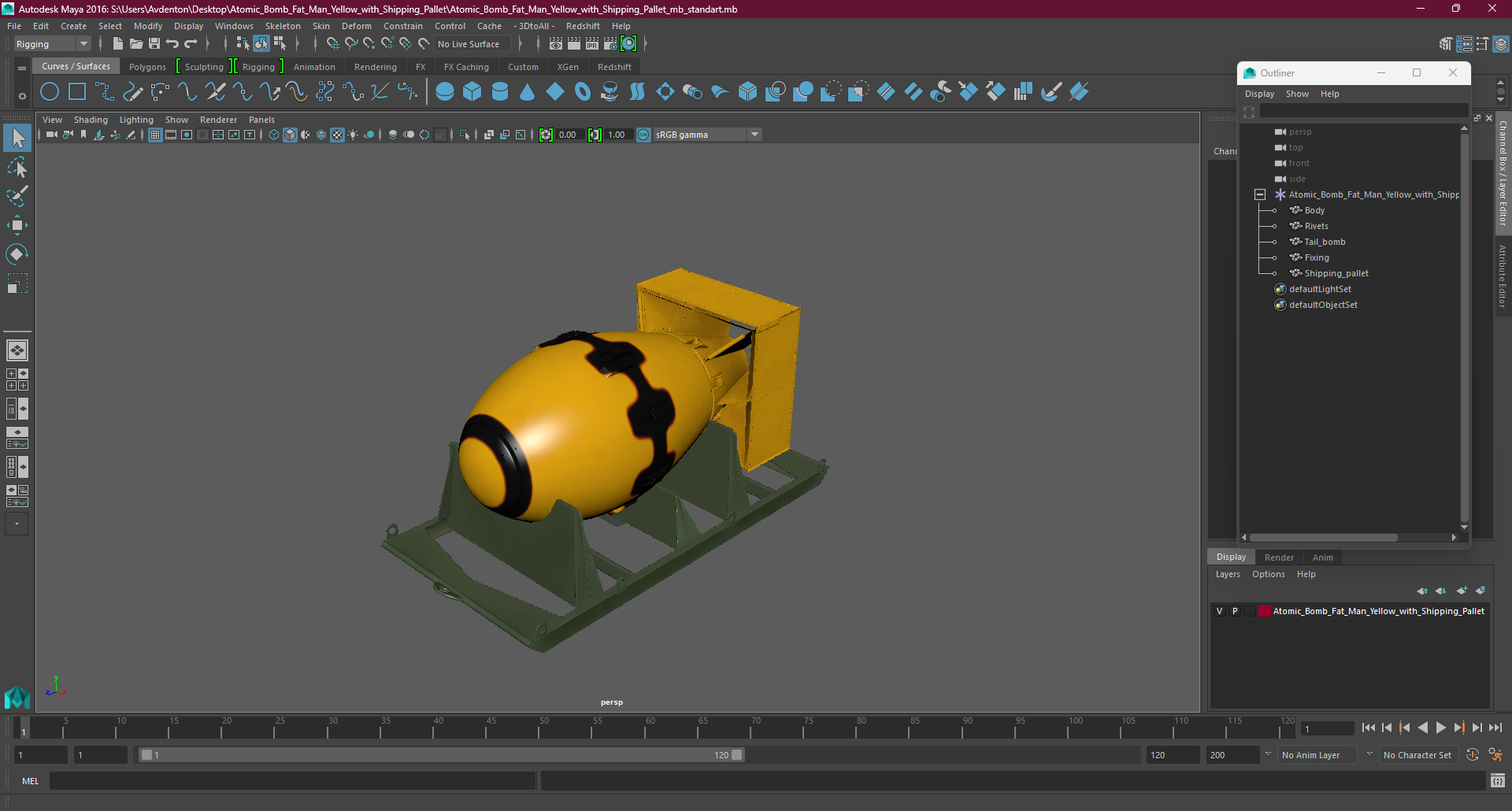This screenshot has height=811, width=1512.
Task: Create a NURBS torus from shelf
Action: (x=583, y=92)
